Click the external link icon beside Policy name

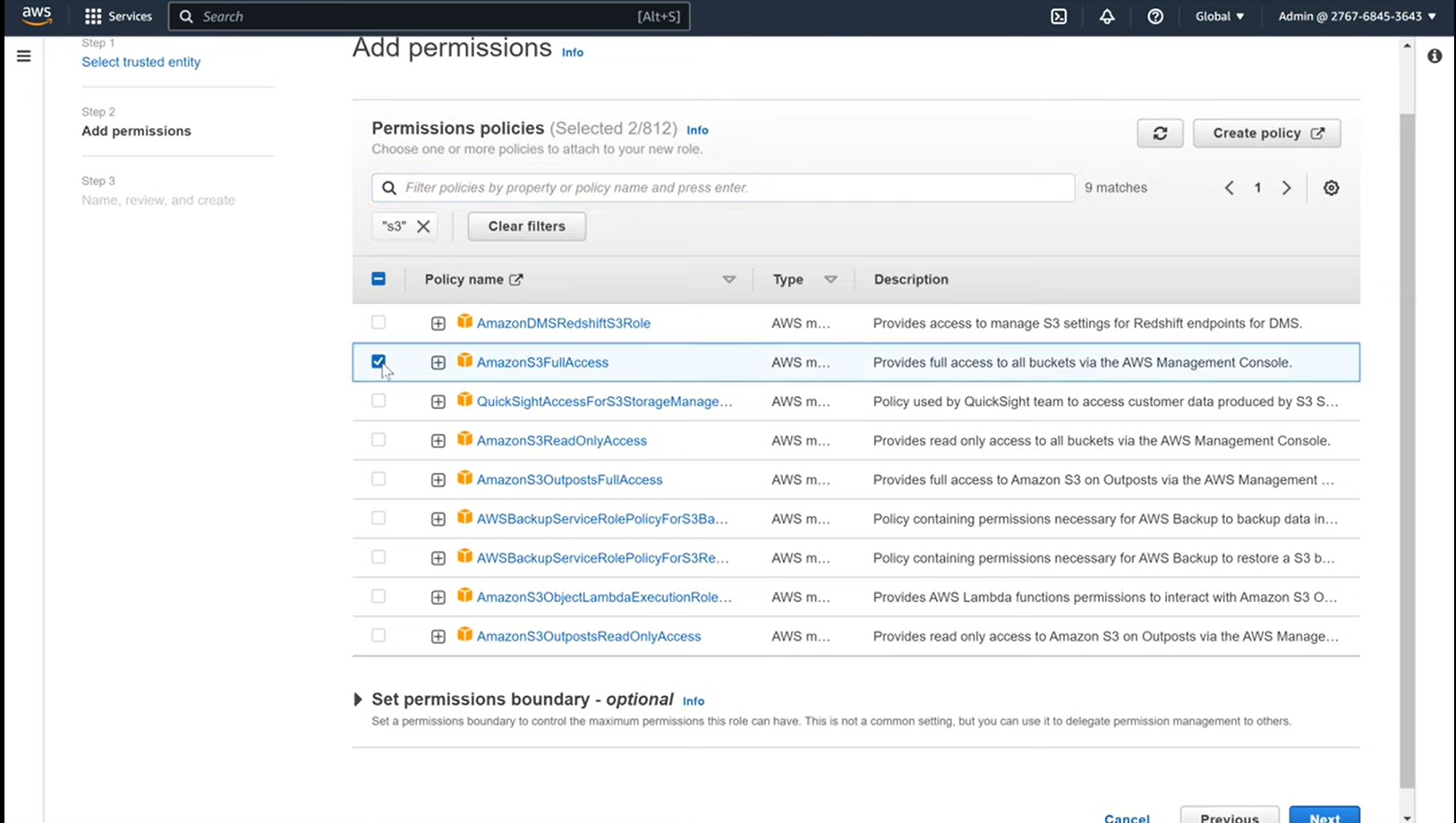point(516,279)
